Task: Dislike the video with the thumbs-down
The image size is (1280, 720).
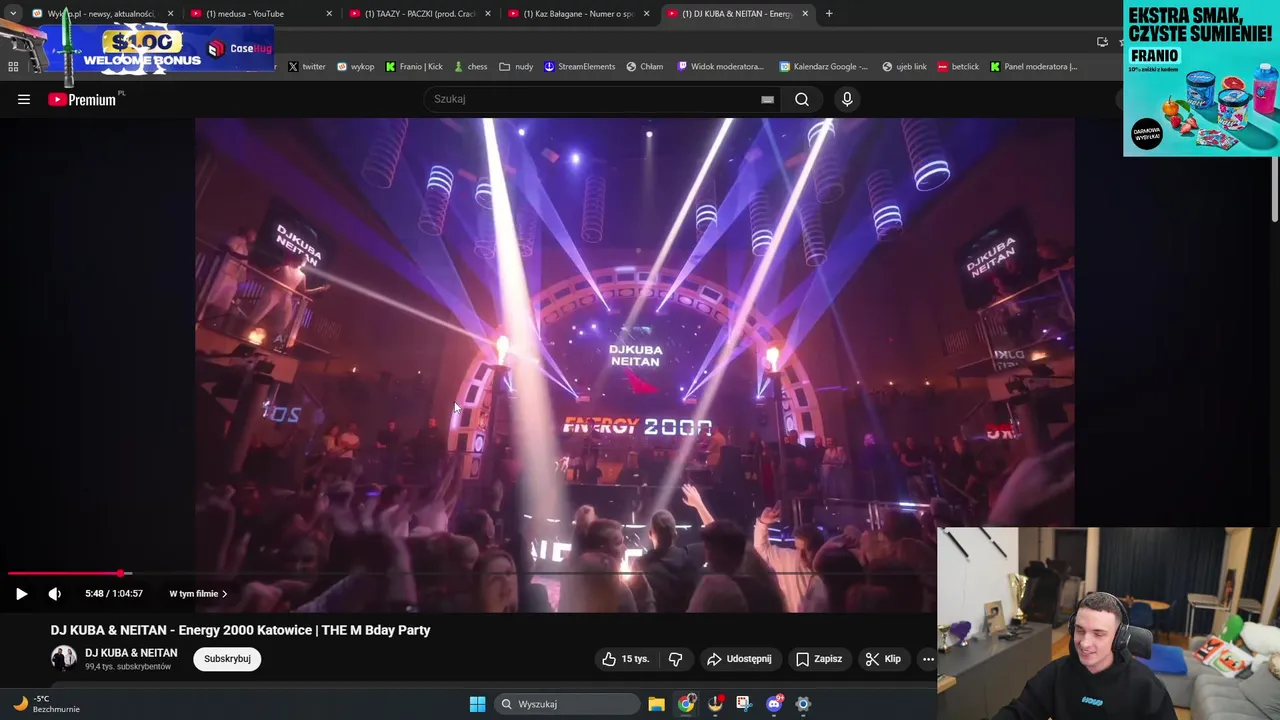Action: (x=675, y=659)
